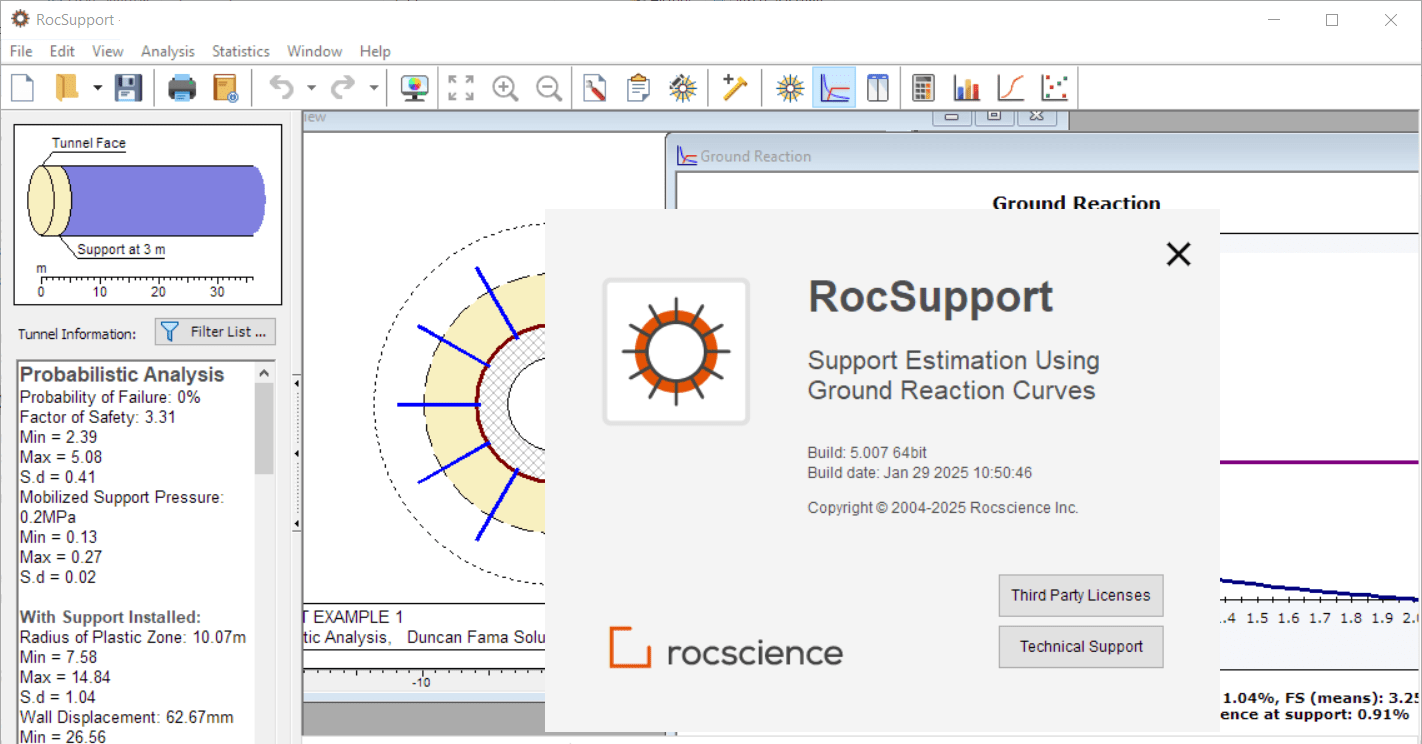Expand the recent files dropdown arrow
Viewport: 1422px width, 744px height.
pyautogui.click(x=97, y=88)
